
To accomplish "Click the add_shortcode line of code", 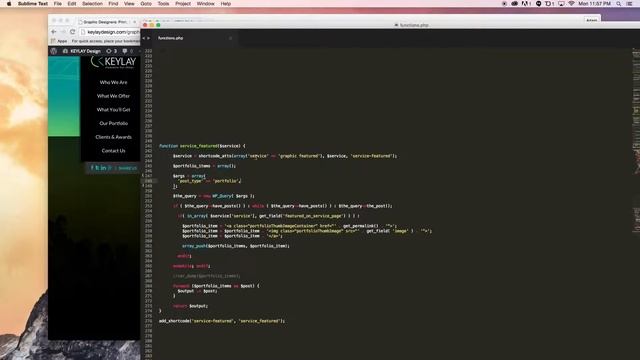I will (222, 321).
